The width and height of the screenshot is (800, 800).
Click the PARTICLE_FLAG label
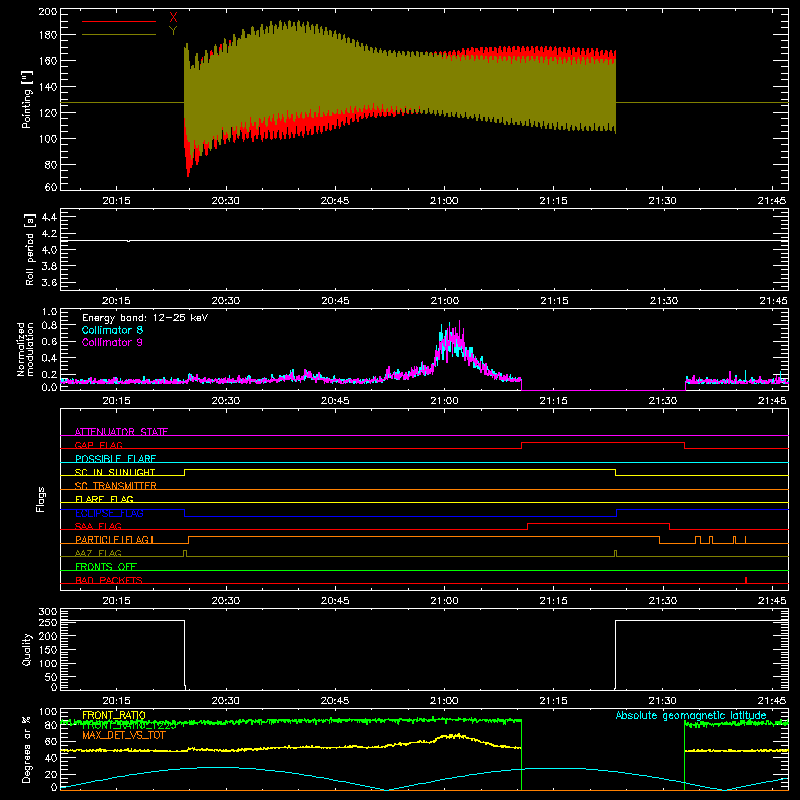click(114, 540)
